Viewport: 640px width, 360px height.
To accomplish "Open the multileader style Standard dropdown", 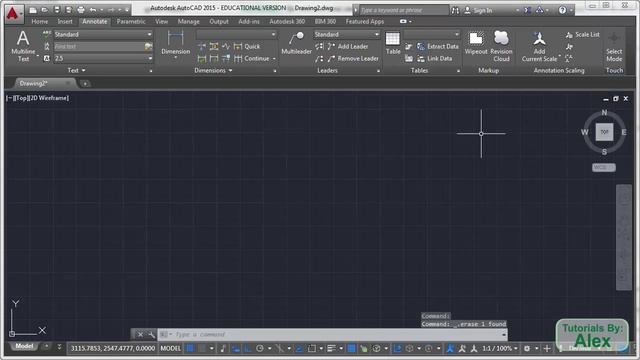I will tap(347, 34).
